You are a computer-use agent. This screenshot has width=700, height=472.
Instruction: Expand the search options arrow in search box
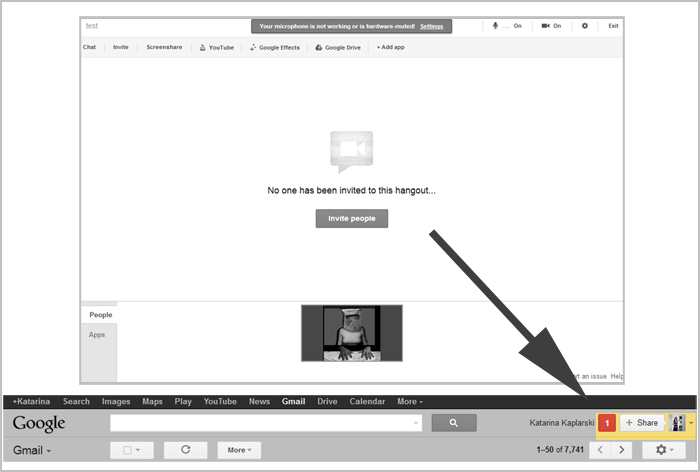pos(416,423)
